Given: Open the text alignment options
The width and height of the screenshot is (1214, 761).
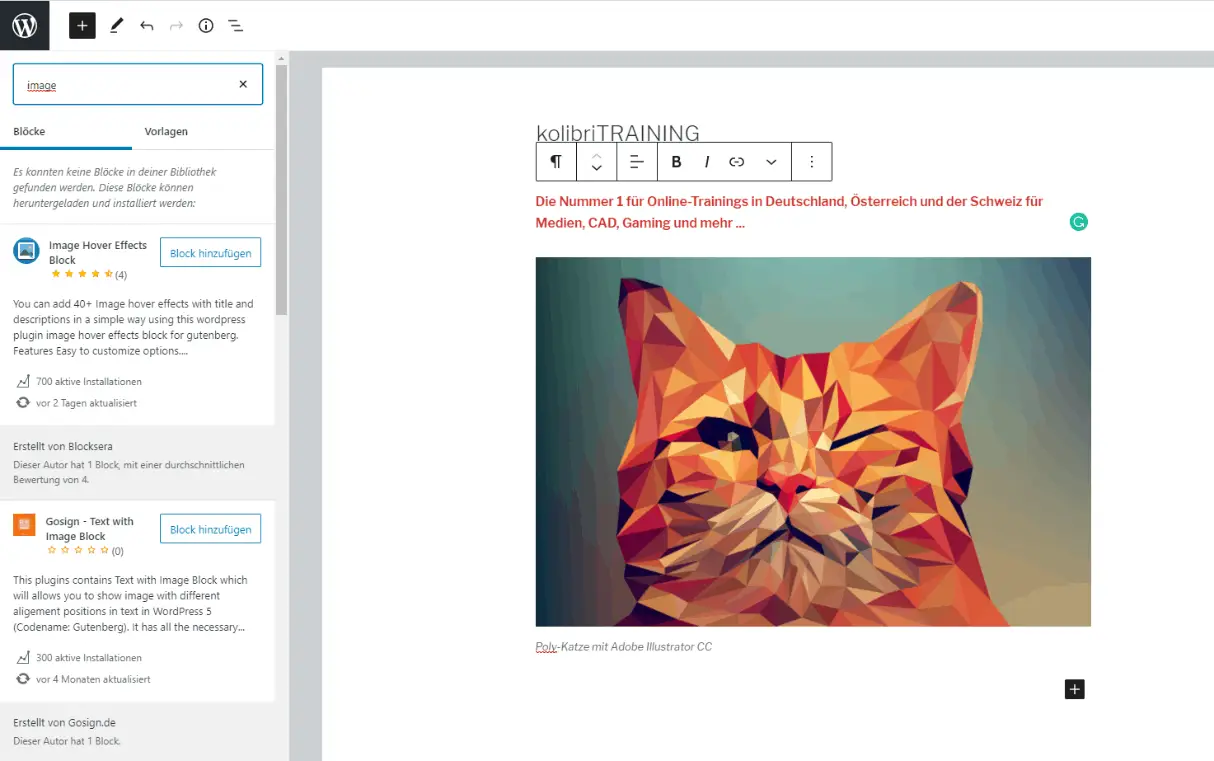Looking at the screenshot, I should click(636, 162).
